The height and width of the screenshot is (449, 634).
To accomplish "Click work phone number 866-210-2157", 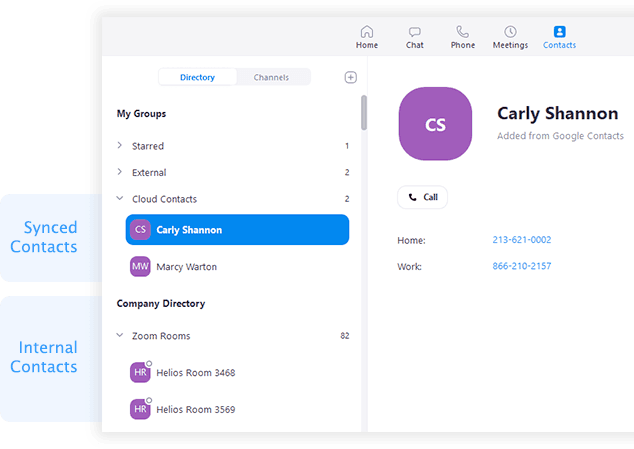I will point(521,266).
